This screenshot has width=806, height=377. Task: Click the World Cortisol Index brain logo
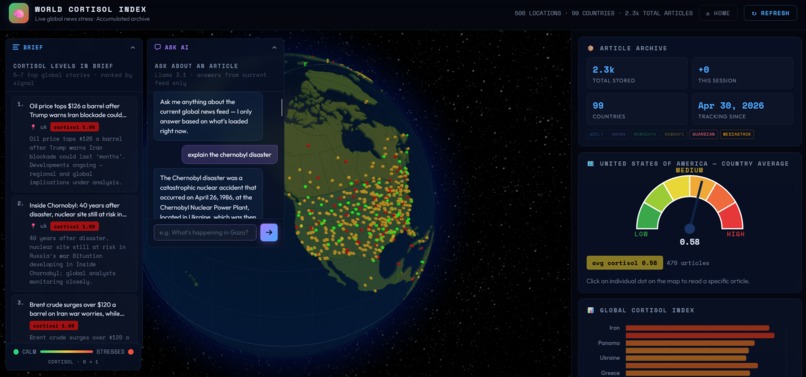[x=19, y=13]
